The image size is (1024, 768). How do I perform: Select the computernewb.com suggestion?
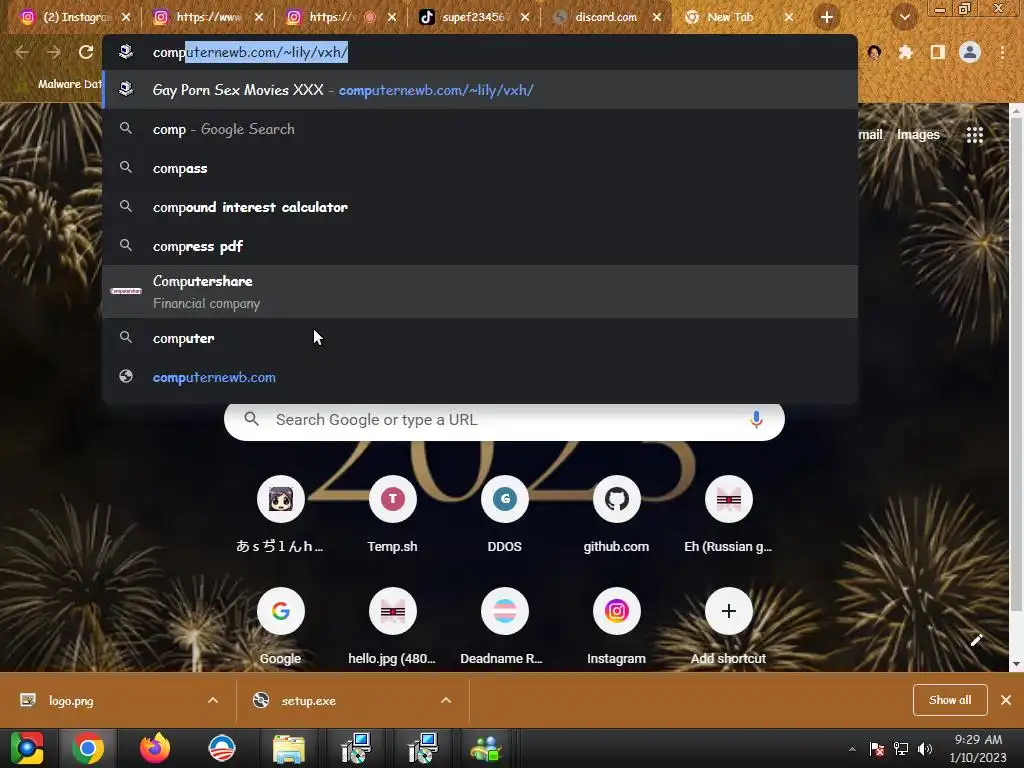[x=480, y=377]
